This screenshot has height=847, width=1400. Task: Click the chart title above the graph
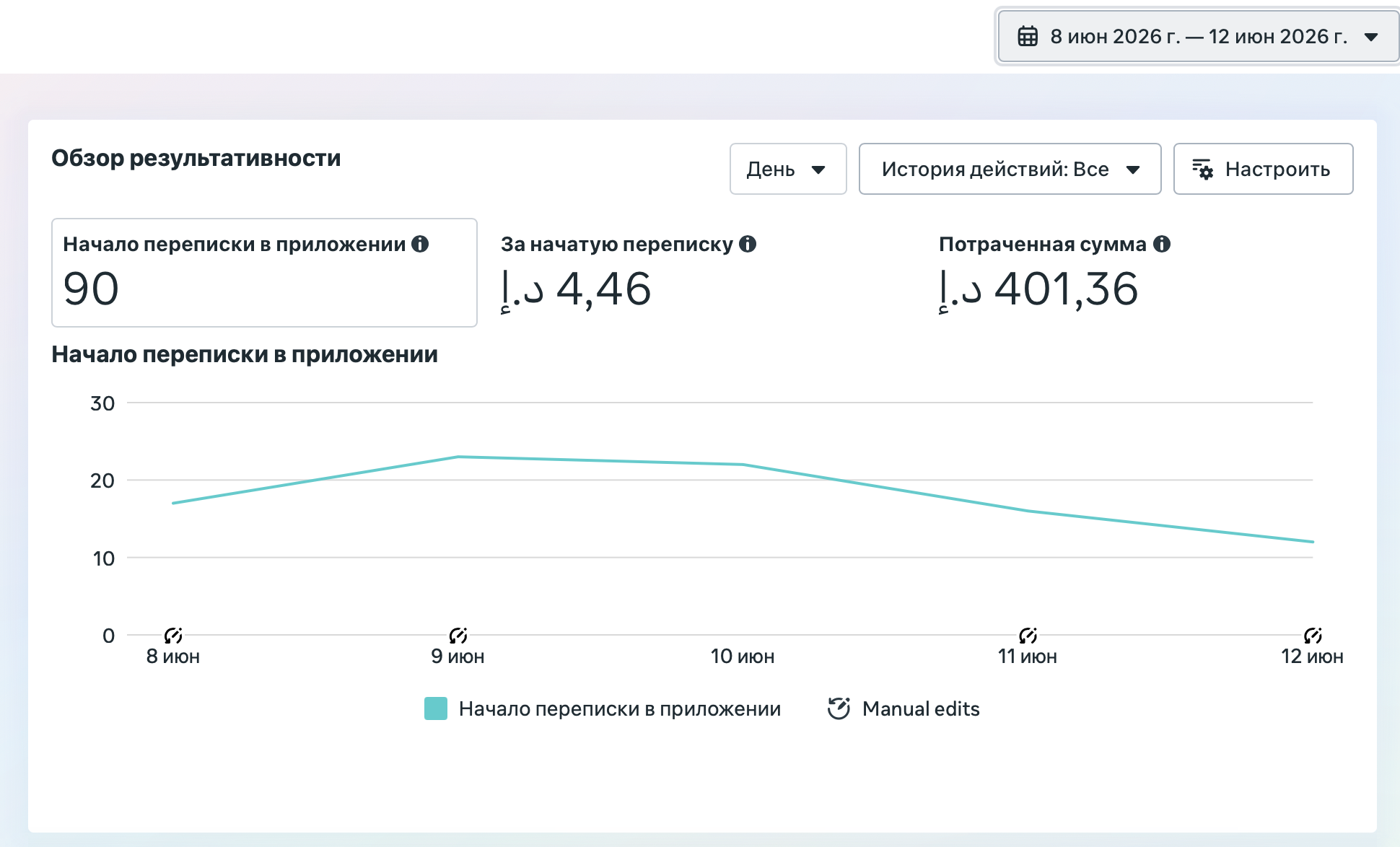(x=245, y=354)
